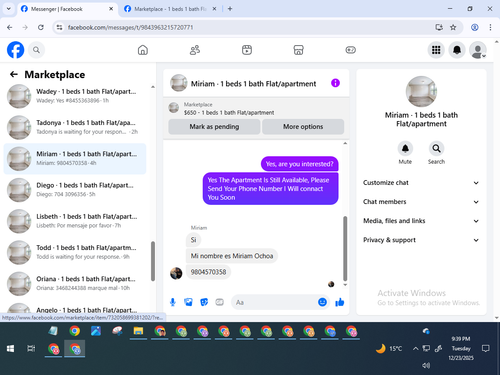Image resolution: width=500 pixels, height=375 pixels.
Task: Bookmark this page with the star
Action: [x=453, y=27]
